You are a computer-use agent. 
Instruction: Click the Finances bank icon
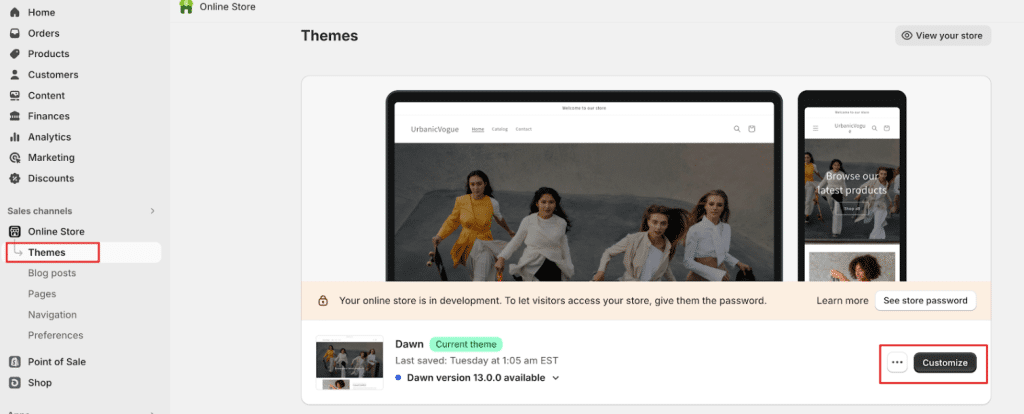point(15,116)
